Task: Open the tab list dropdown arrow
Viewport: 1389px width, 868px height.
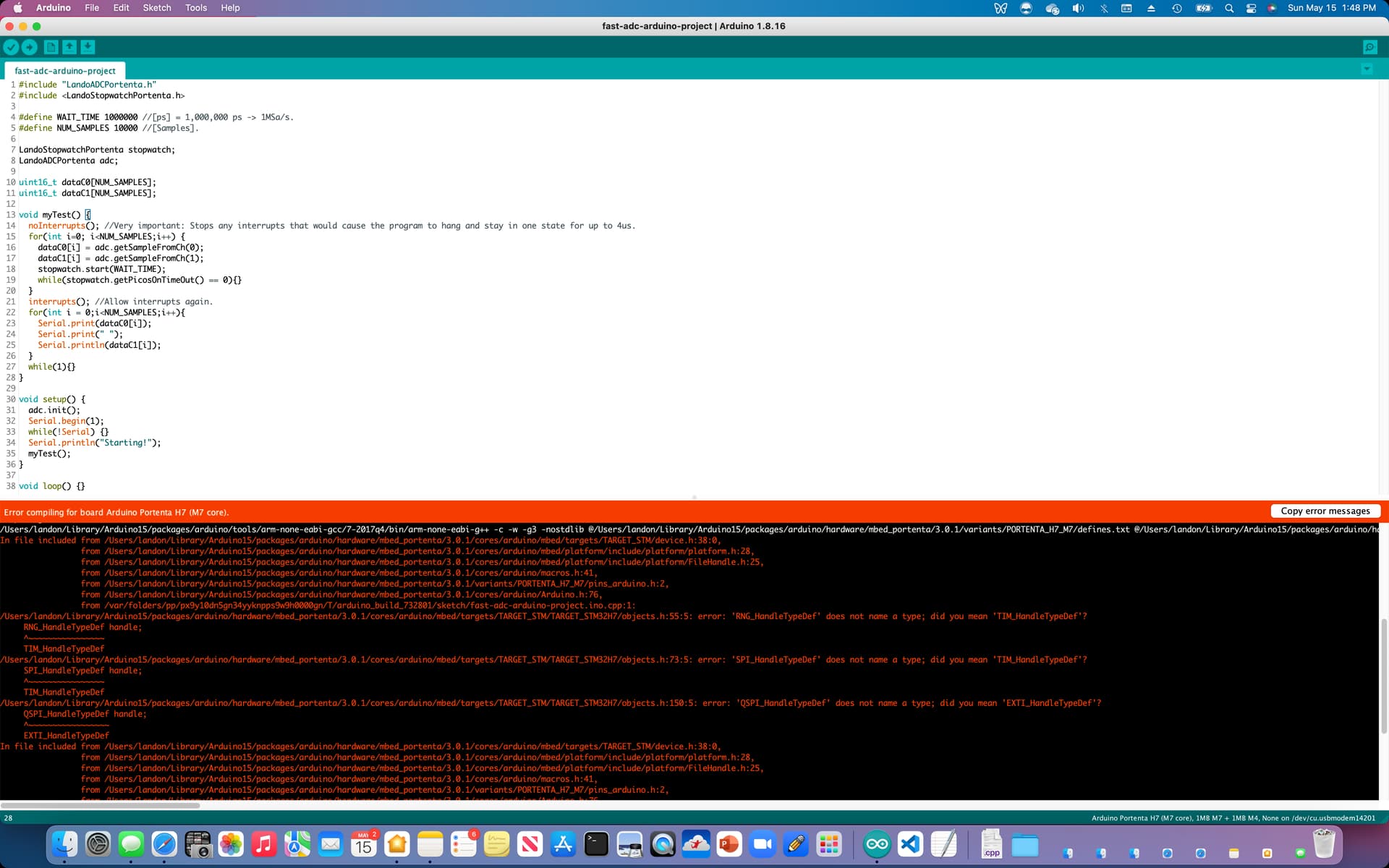Action: (1367, 69)
